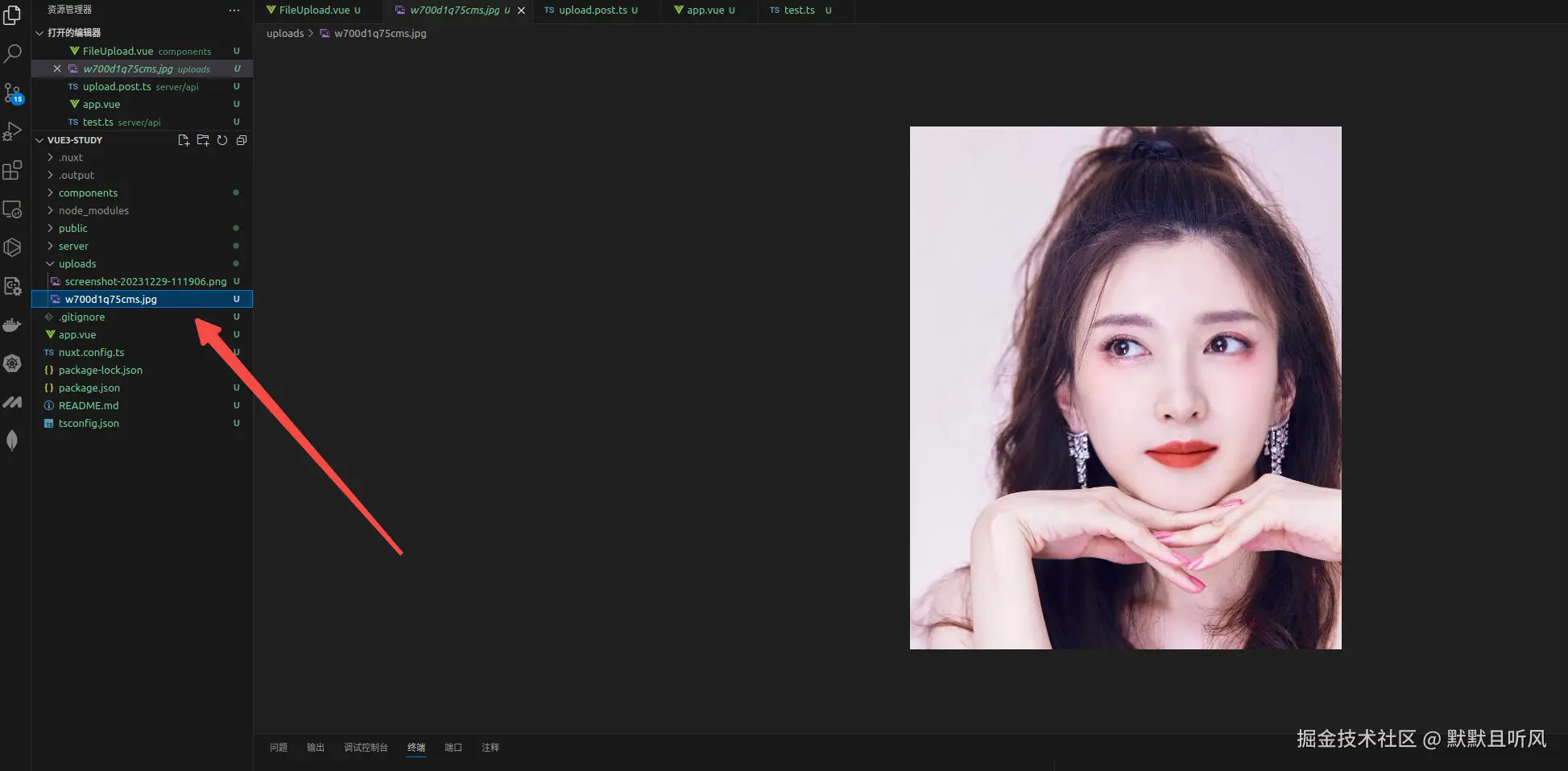Expand the node_modules folder
Image resolution: width=1568 pixels, height=771 pixels.
94,210
